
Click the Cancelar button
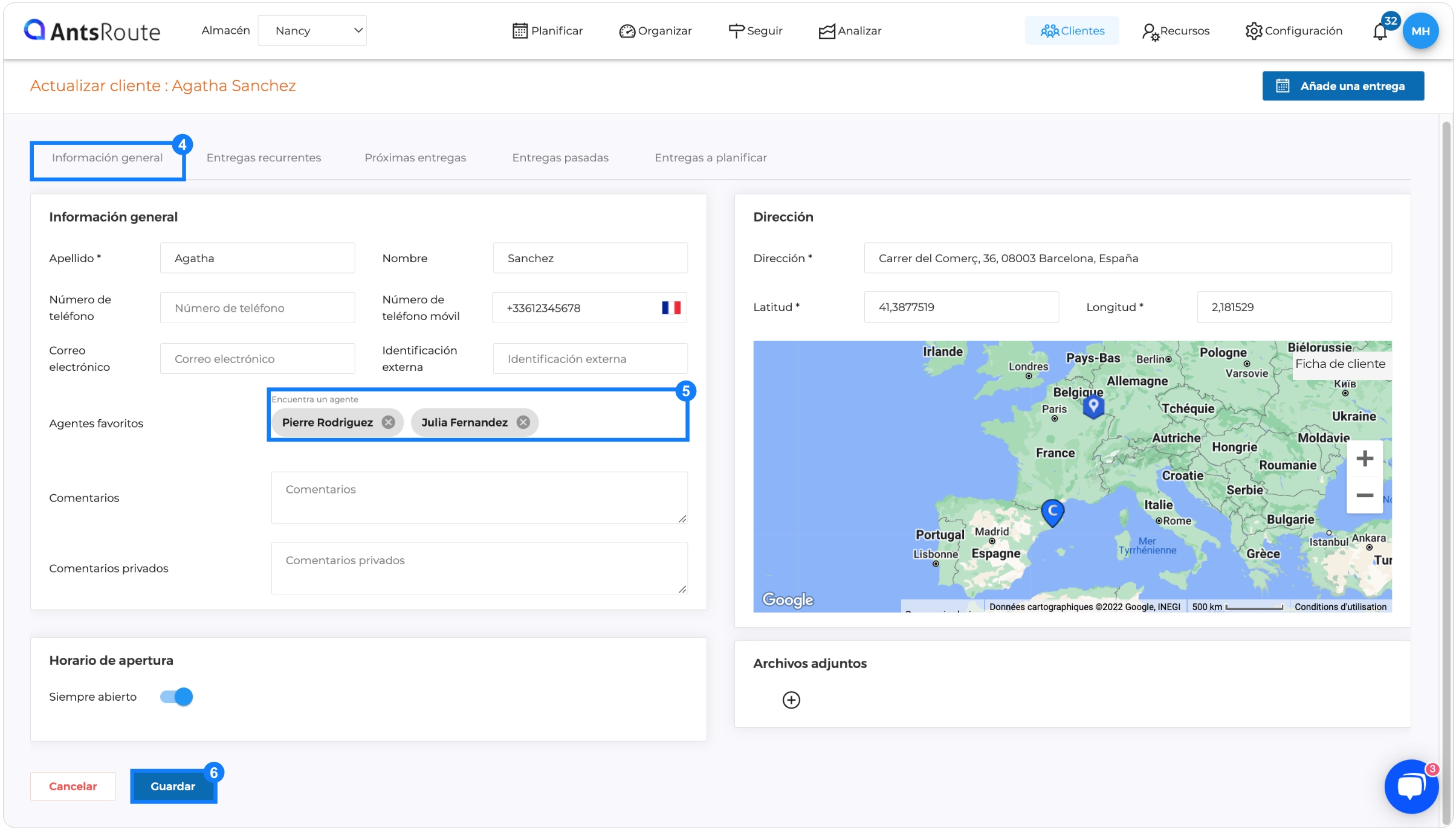pos(73,786)
